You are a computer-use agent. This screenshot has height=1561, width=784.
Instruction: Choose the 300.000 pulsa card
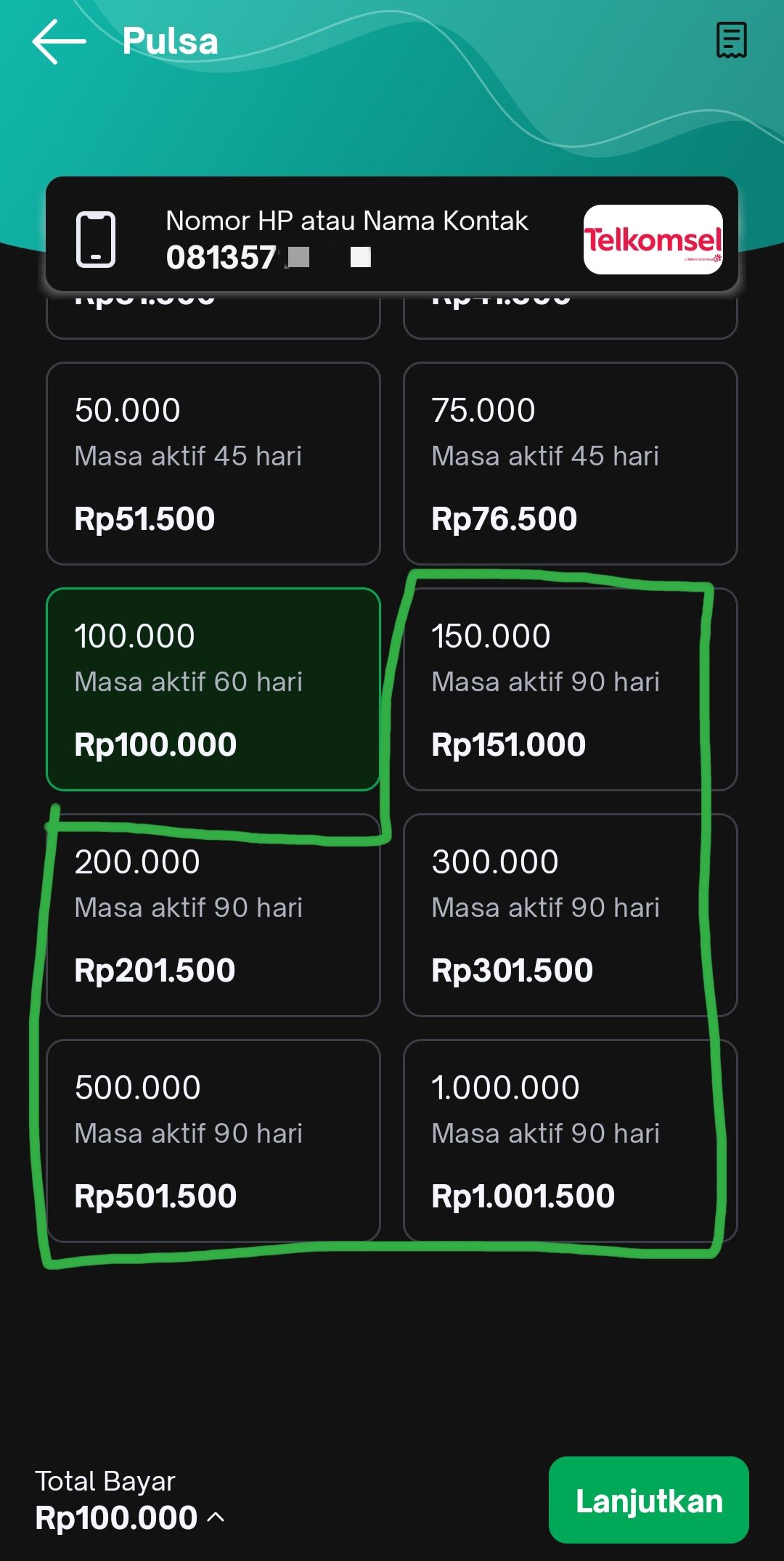pyautogui.click(x=571, y=915)
